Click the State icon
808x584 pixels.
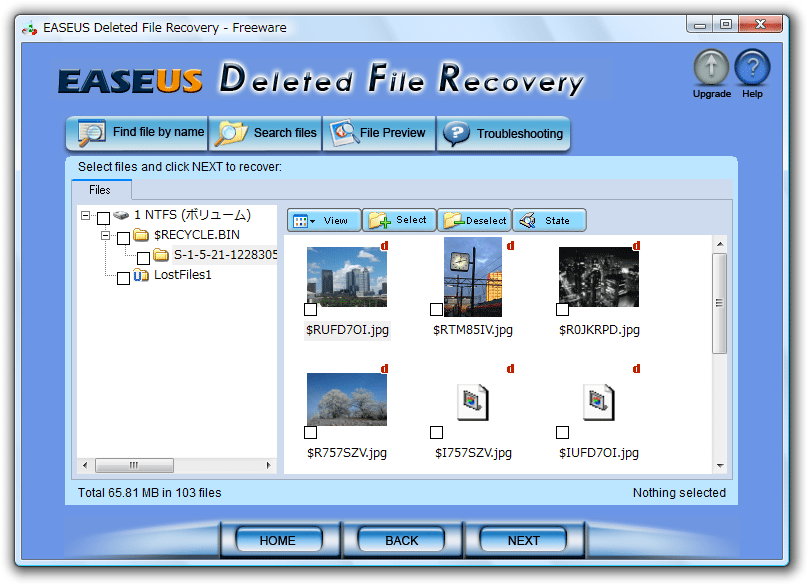click(528, 221)
